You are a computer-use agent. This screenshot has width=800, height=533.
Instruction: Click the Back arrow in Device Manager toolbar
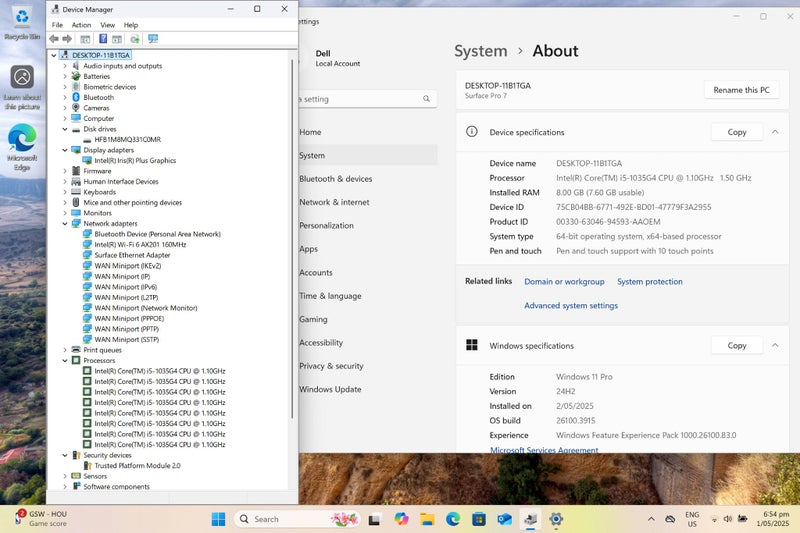click(54, 39)
